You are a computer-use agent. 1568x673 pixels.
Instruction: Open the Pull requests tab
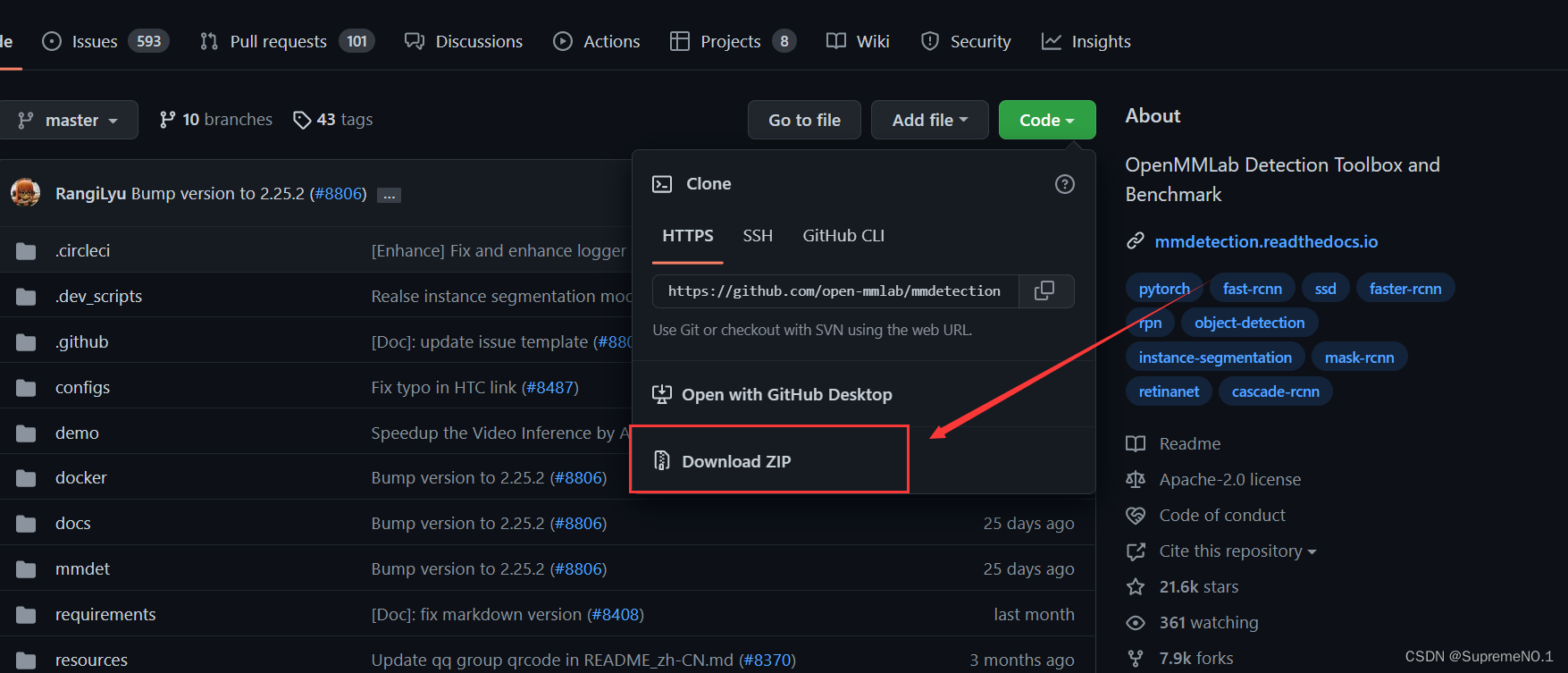[x=287, y=41]
